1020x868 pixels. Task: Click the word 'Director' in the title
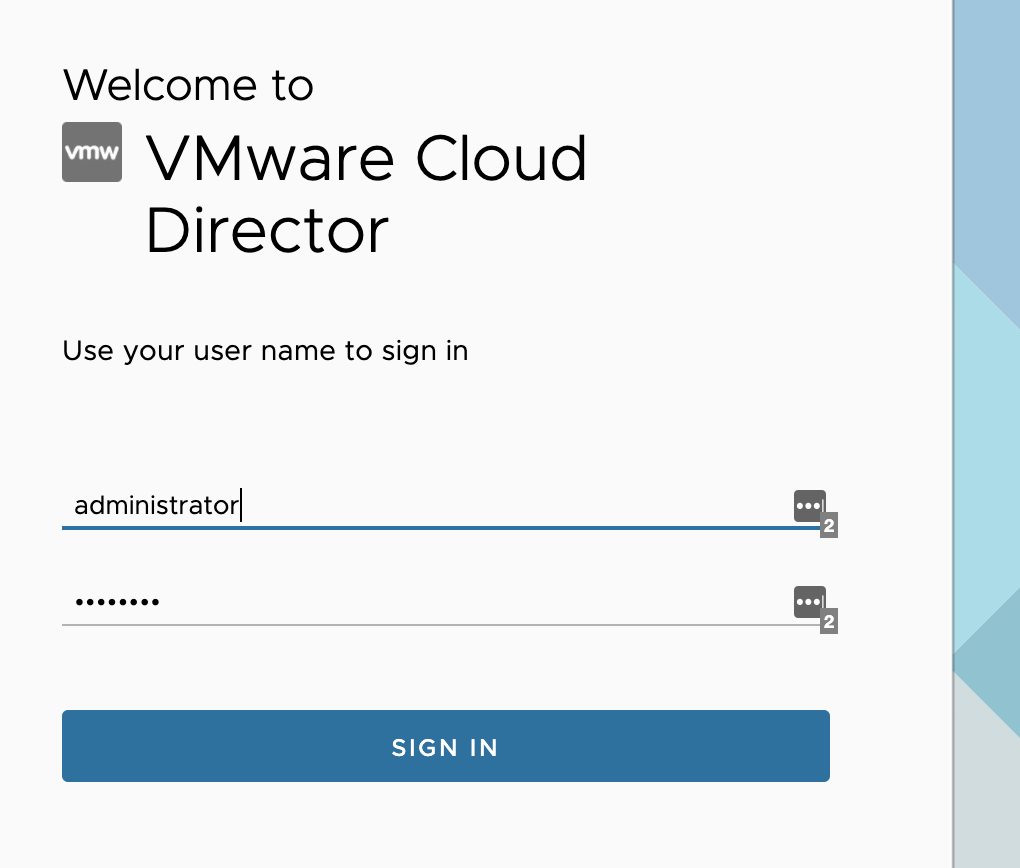[266, 230]
